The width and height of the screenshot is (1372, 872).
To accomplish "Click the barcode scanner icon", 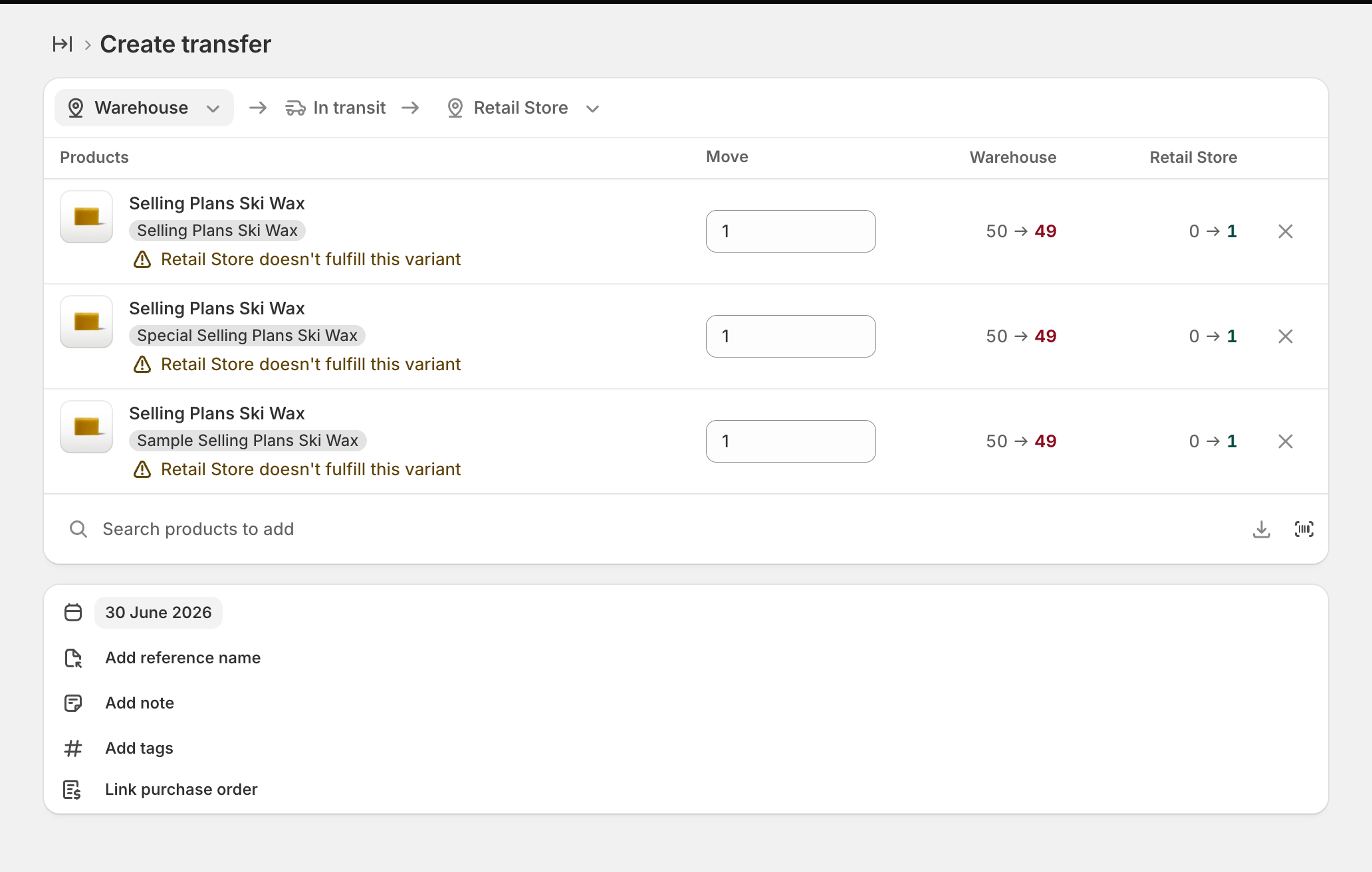I will (1304, 529).
